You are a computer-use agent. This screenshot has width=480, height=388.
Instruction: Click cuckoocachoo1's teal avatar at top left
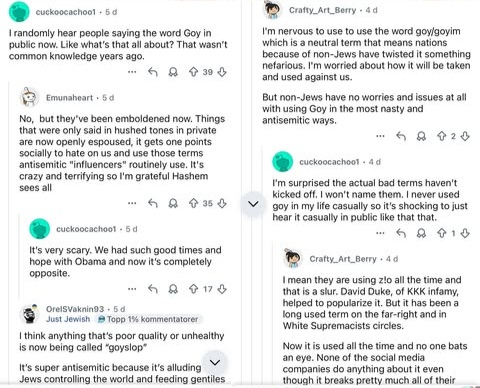tap(19, 12)
